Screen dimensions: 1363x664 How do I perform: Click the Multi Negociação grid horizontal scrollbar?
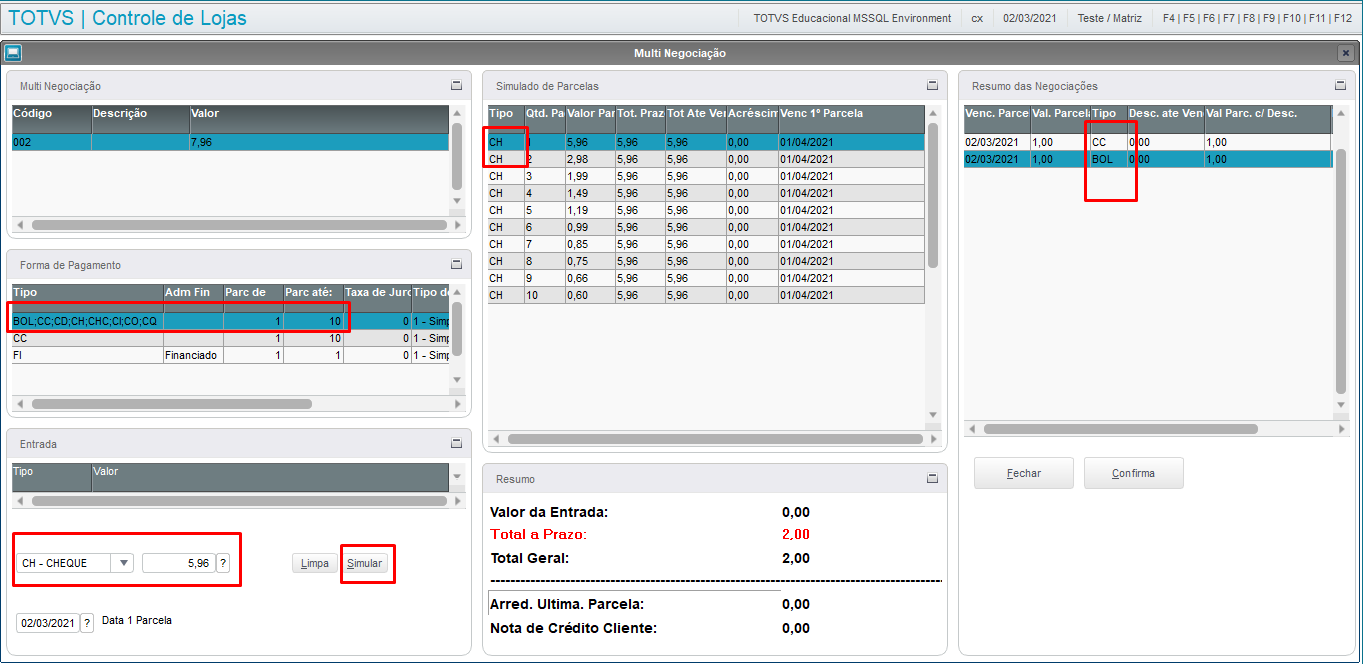click(x=238, y=225)
